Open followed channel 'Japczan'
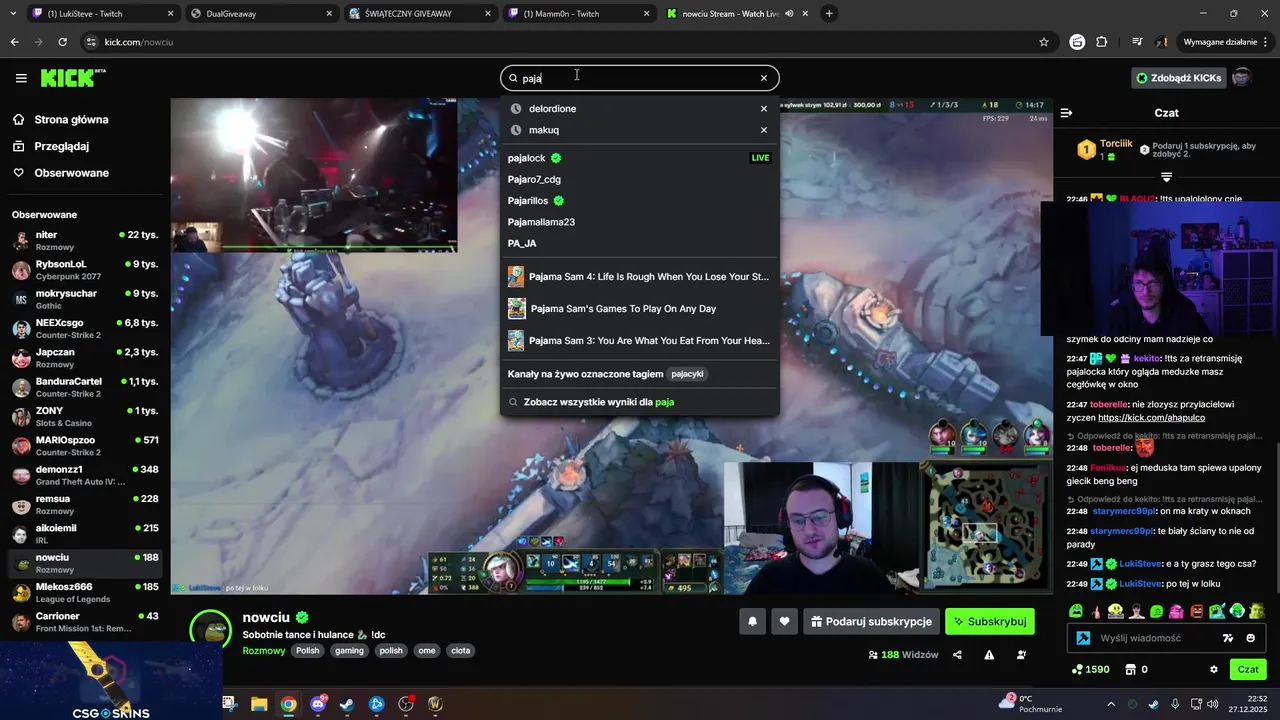 [84, 358]
